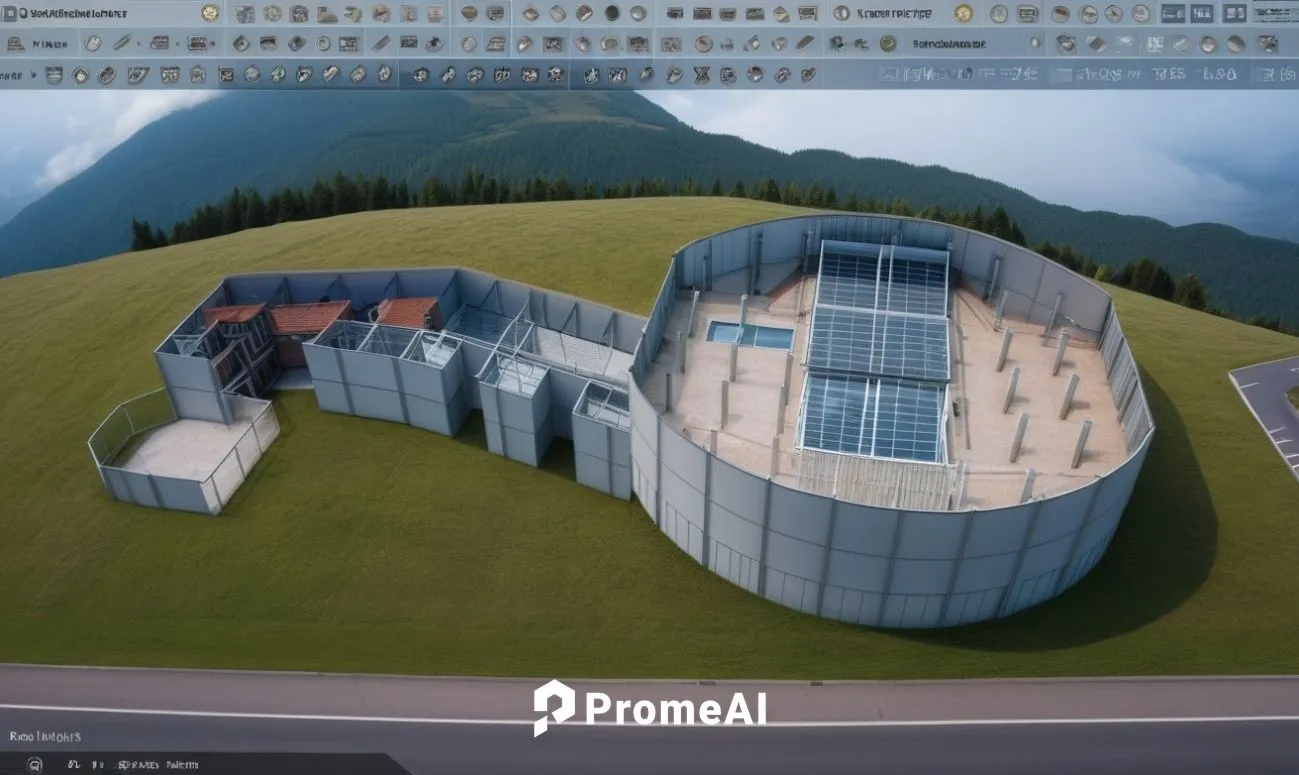Click the only black round icon in the top toolbar row
This screenshot has height=775, width=1299.
pos(612,13)
